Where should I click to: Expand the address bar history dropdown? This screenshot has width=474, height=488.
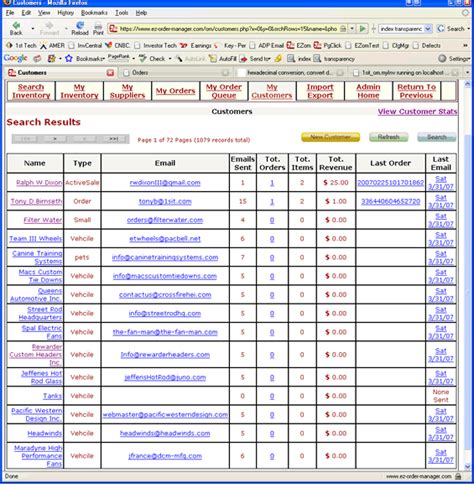pos(352,29)
